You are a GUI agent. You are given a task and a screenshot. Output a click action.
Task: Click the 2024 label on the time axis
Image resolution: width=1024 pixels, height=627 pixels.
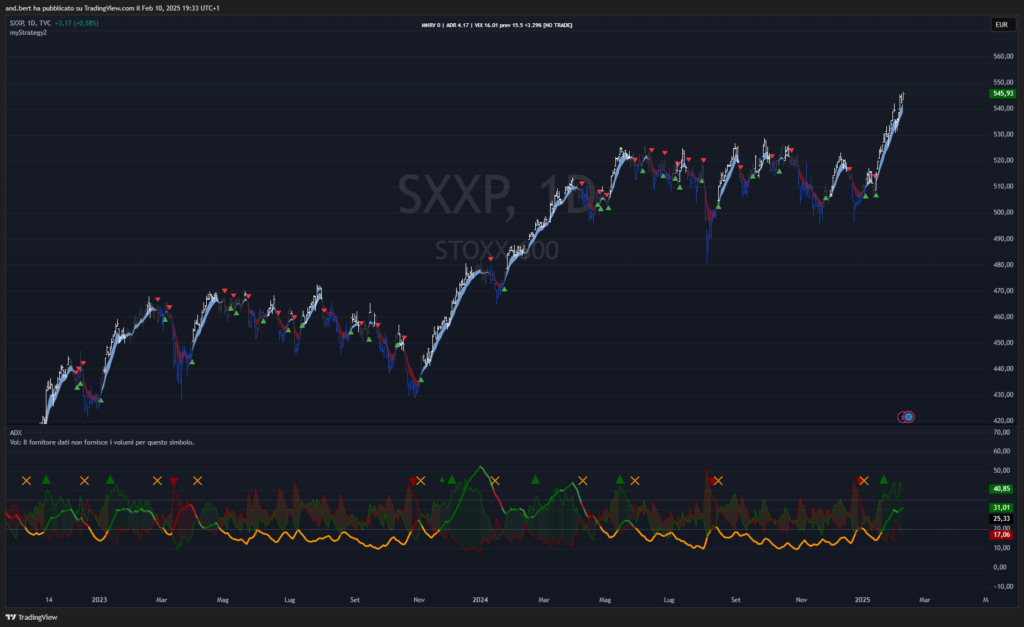480,600
